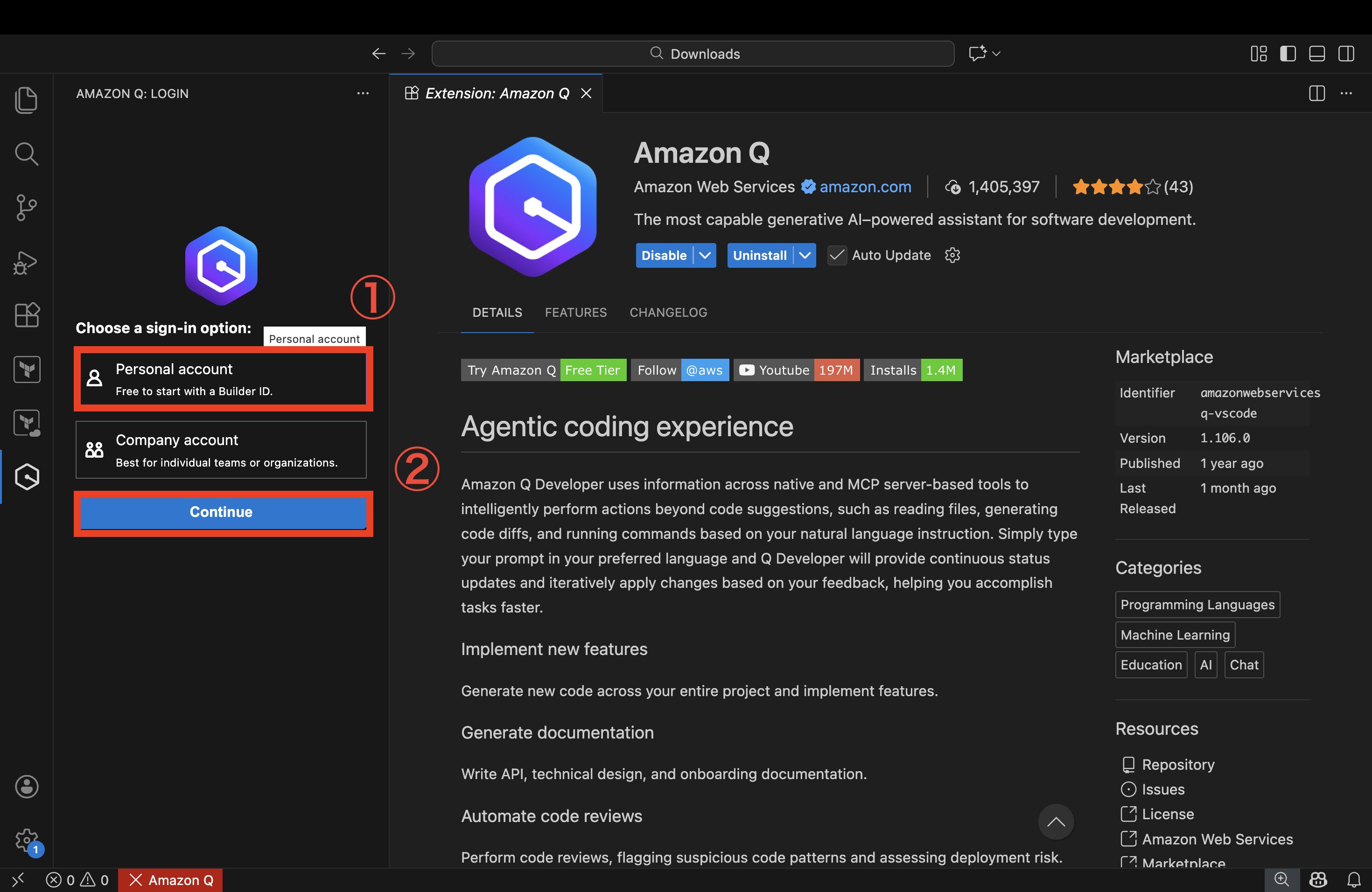Toggle the bottom panel visibility

coord(1316,54)
